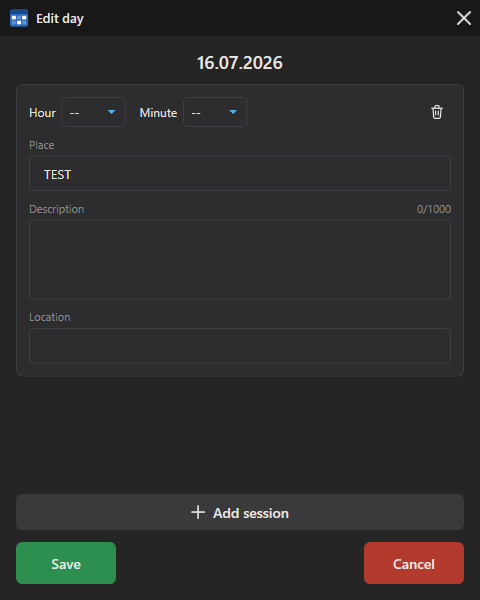Click the Minute label
Image resolution: width=480 pixels, height=600 pixels.
click(158, 113)
